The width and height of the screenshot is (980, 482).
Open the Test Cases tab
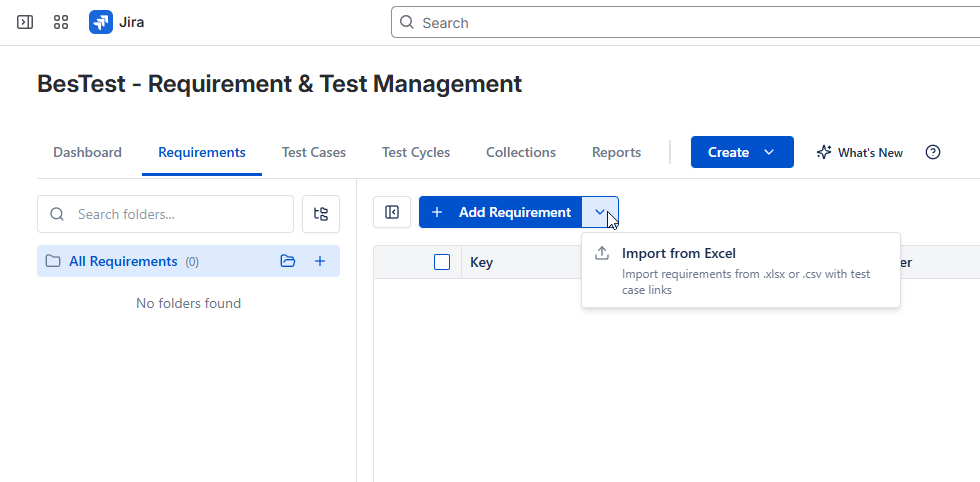coord(314,152)
